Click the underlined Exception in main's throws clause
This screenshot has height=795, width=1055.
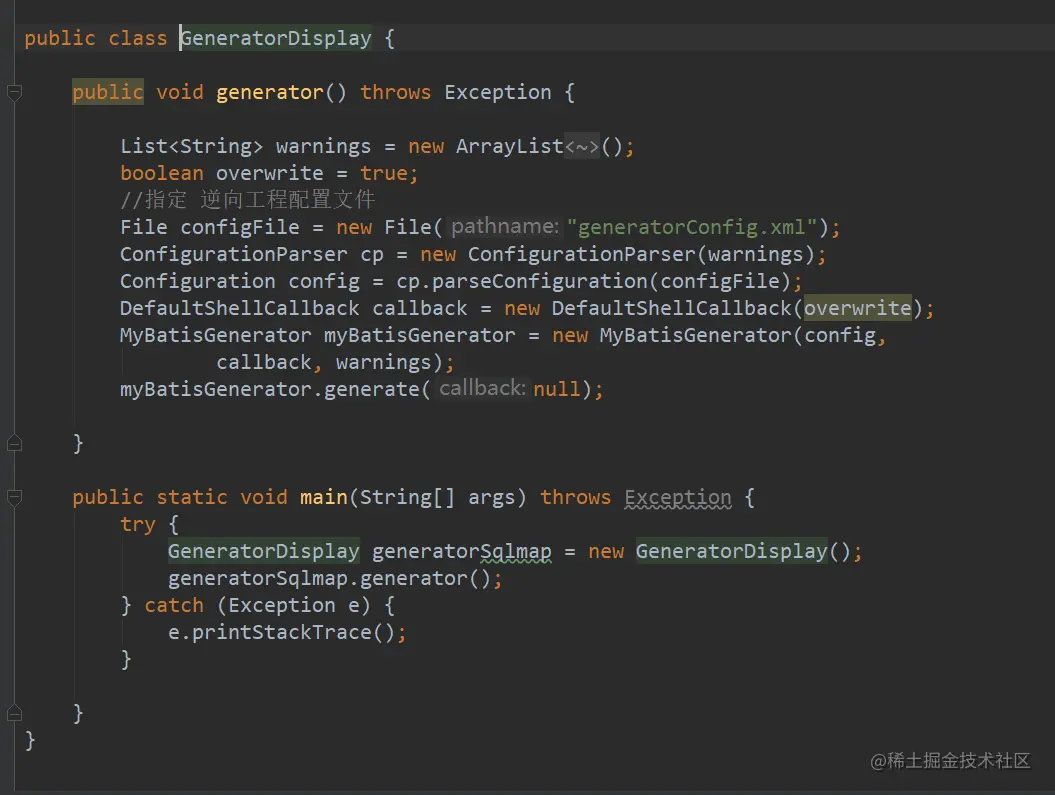coord(678,498)
